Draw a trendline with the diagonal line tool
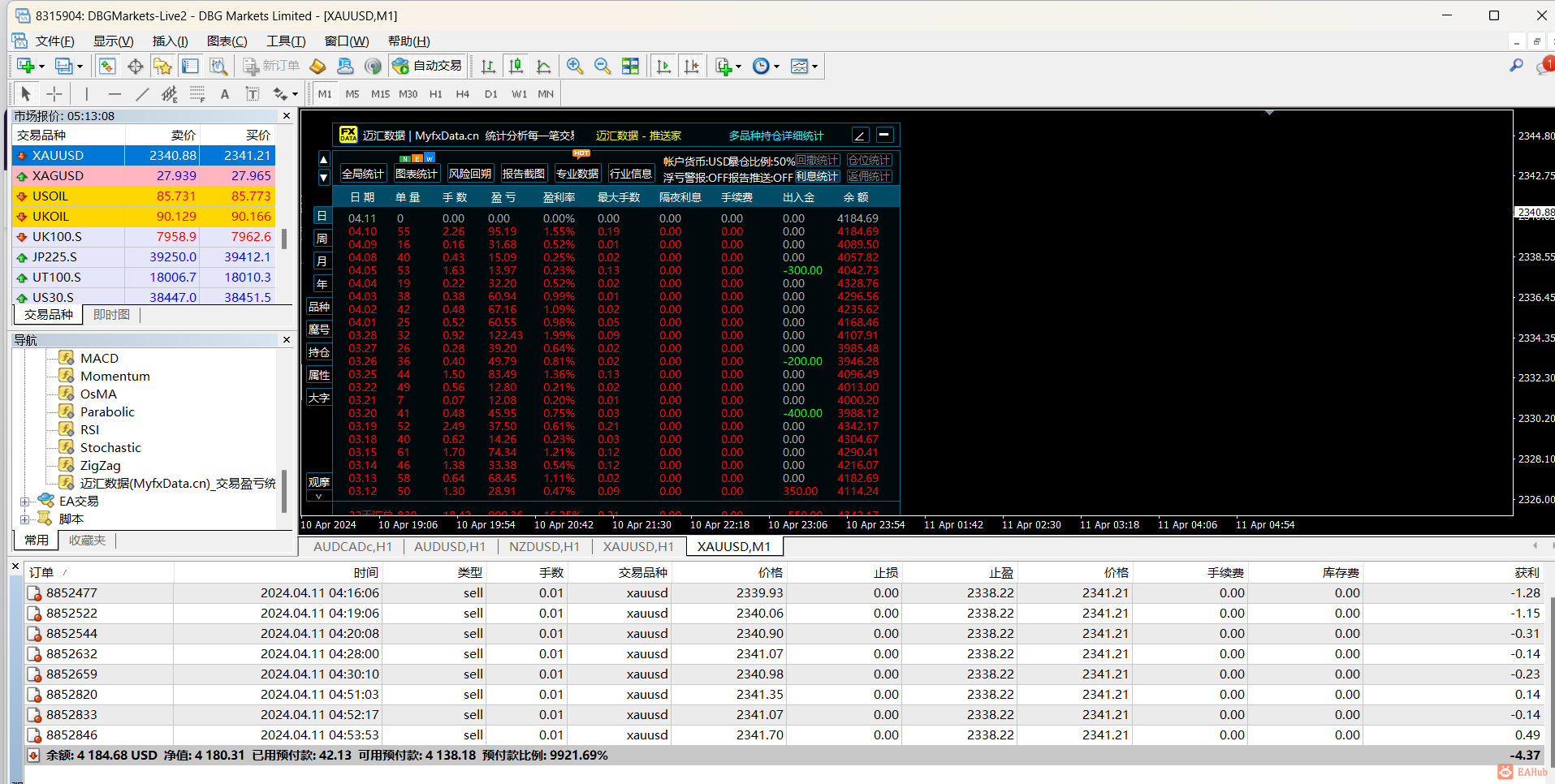Screen dimensions: 1555x784 [x=142, y=94]
